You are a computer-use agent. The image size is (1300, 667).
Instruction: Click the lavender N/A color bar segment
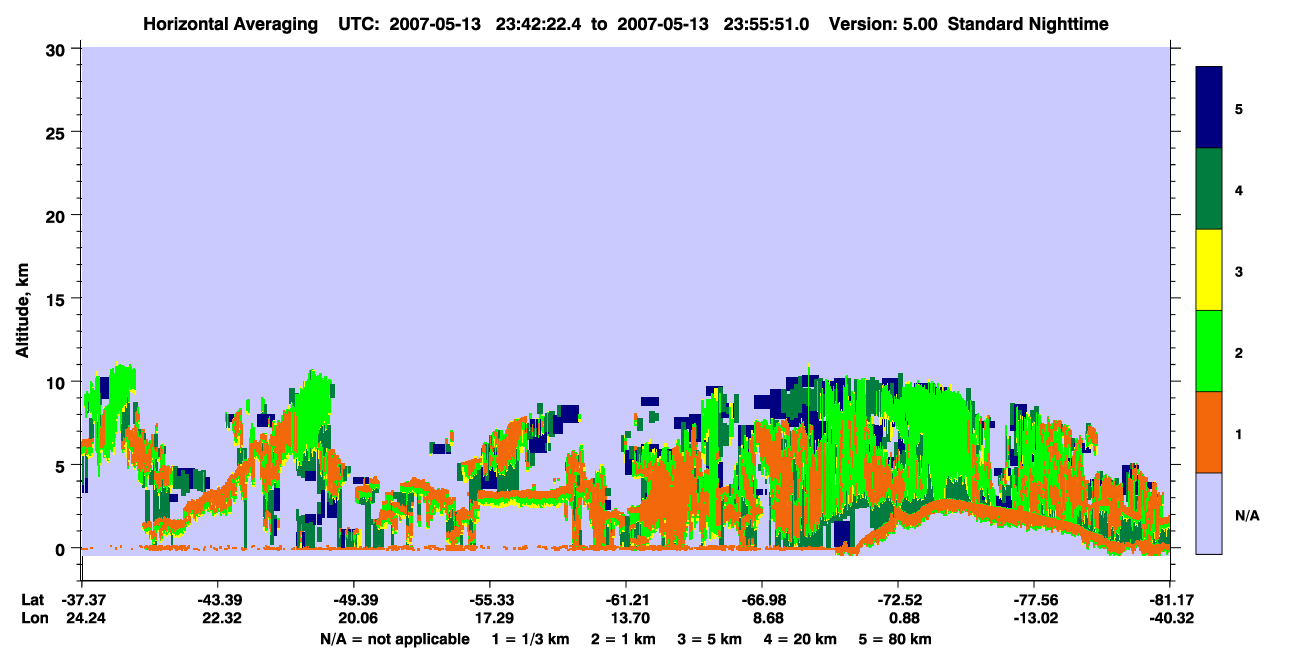[x=1209, y=513]
